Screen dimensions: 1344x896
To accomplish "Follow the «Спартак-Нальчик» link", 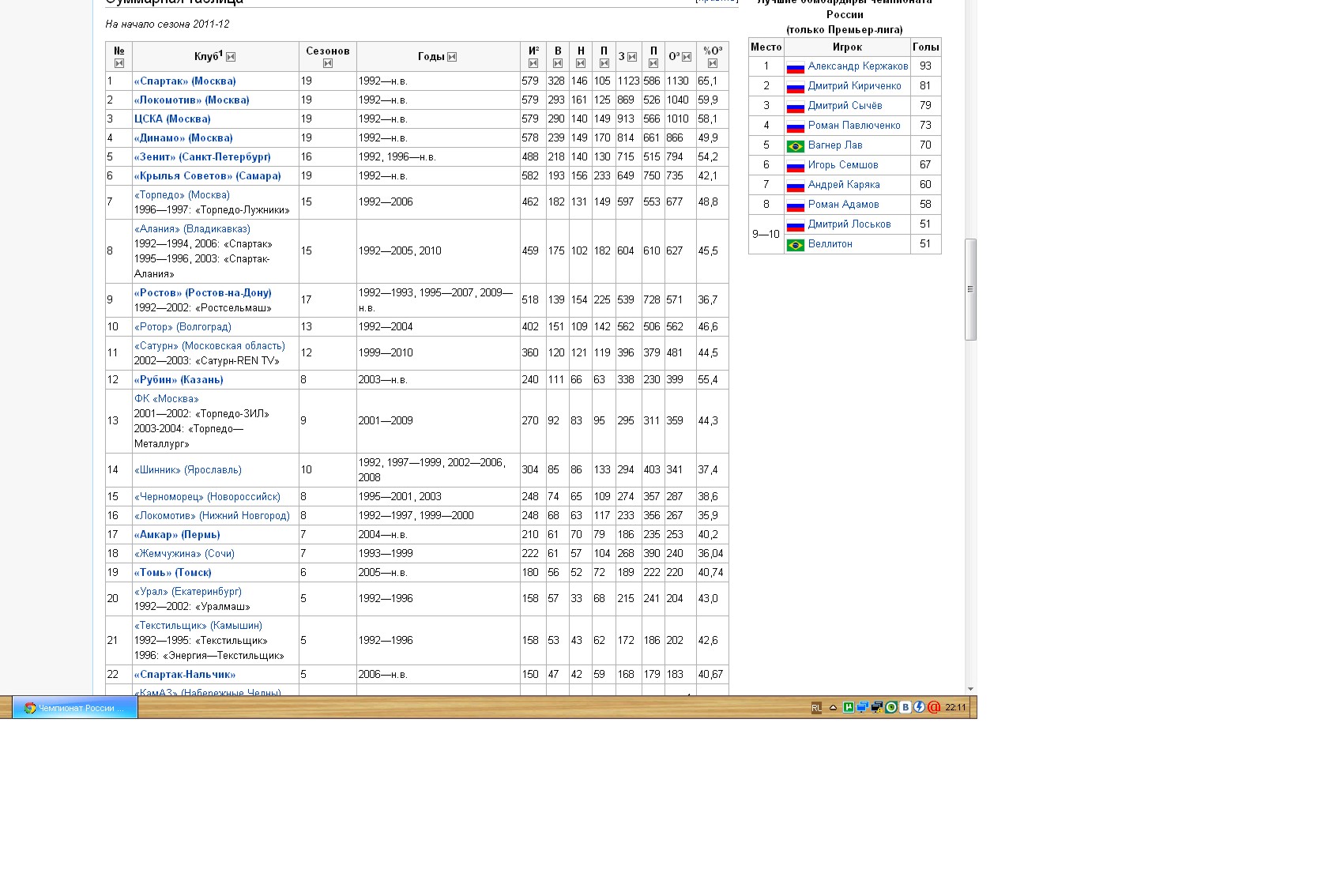I will (185, 674).
